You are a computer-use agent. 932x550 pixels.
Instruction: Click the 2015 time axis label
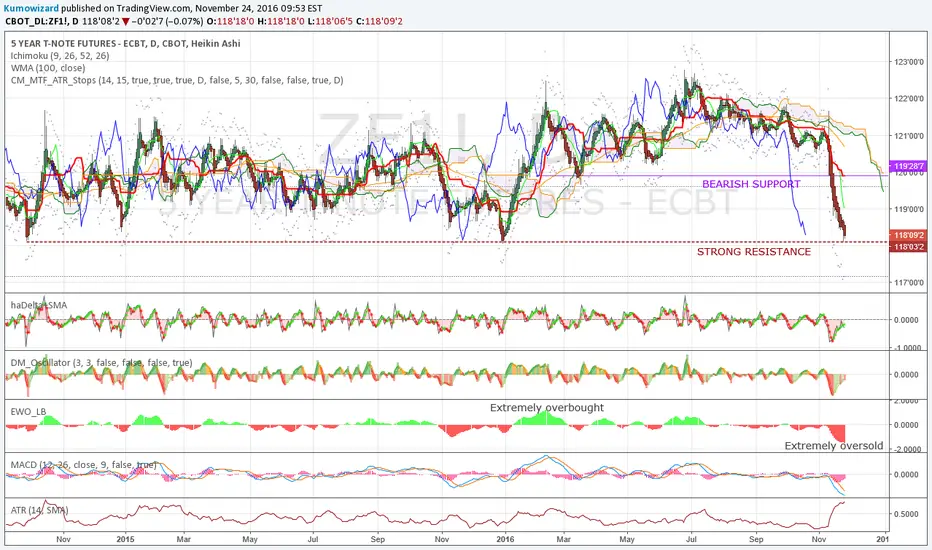click(125, 539)
